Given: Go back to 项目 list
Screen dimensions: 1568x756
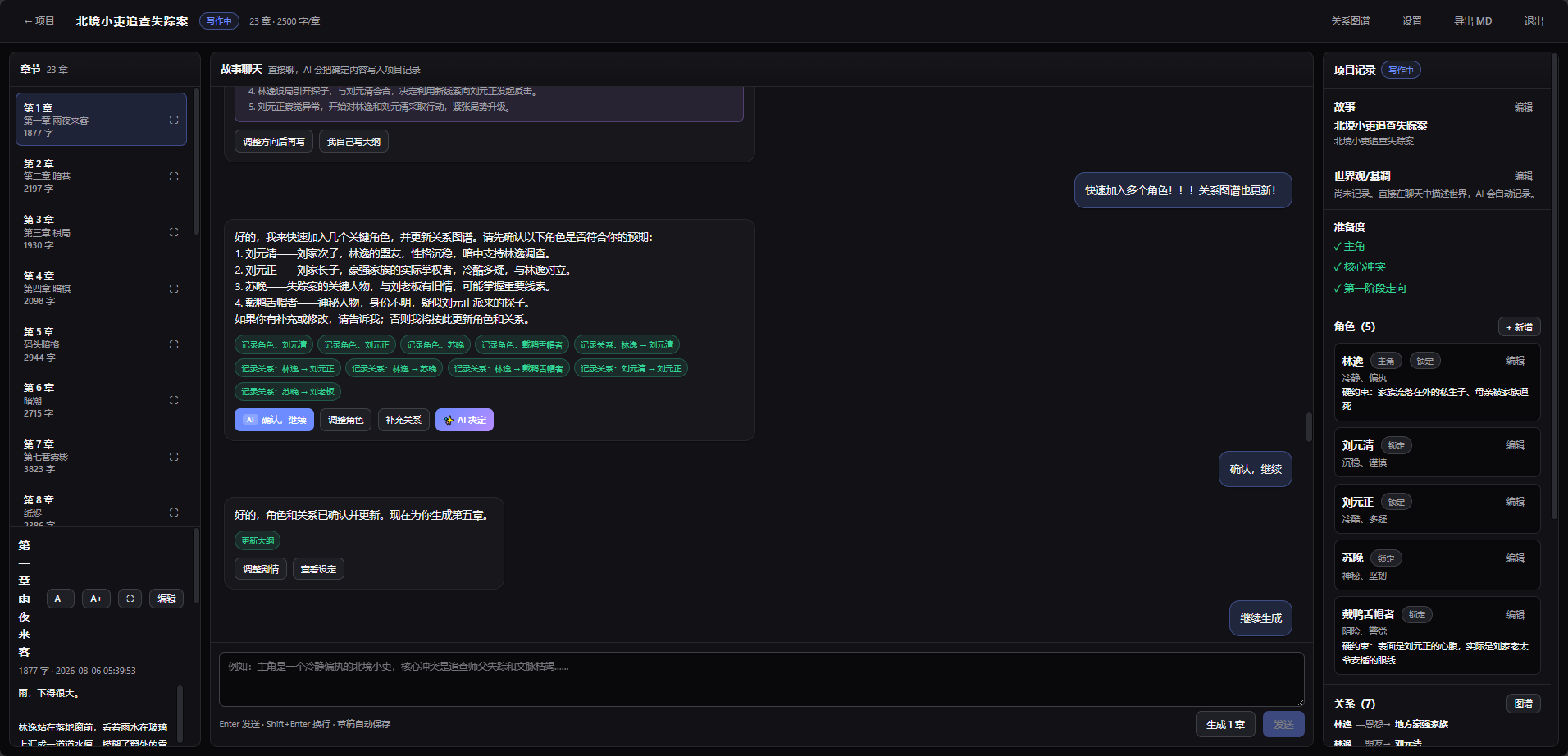Looking at the screenshot, I should point(39,21).
